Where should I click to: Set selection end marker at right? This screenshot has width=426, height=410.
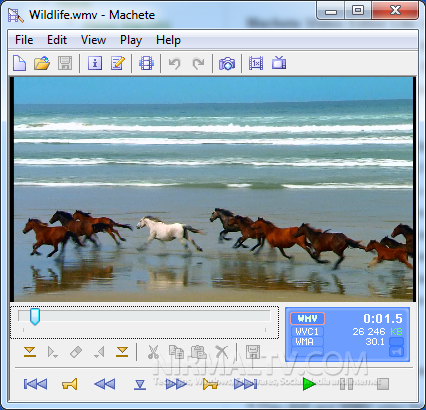[x=122, y=352]
